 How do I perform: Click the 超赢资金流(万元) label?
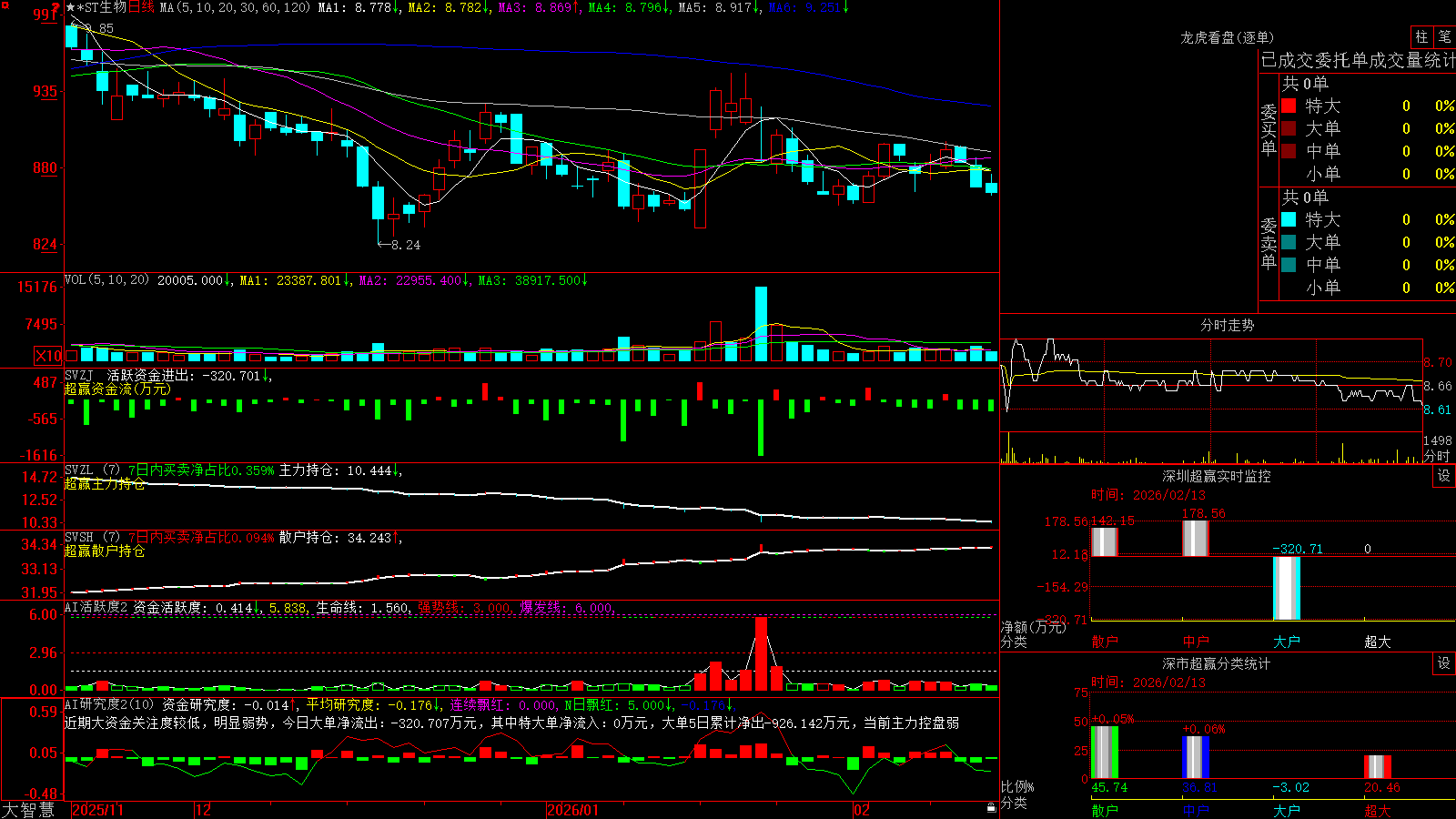tap(117, 389)
